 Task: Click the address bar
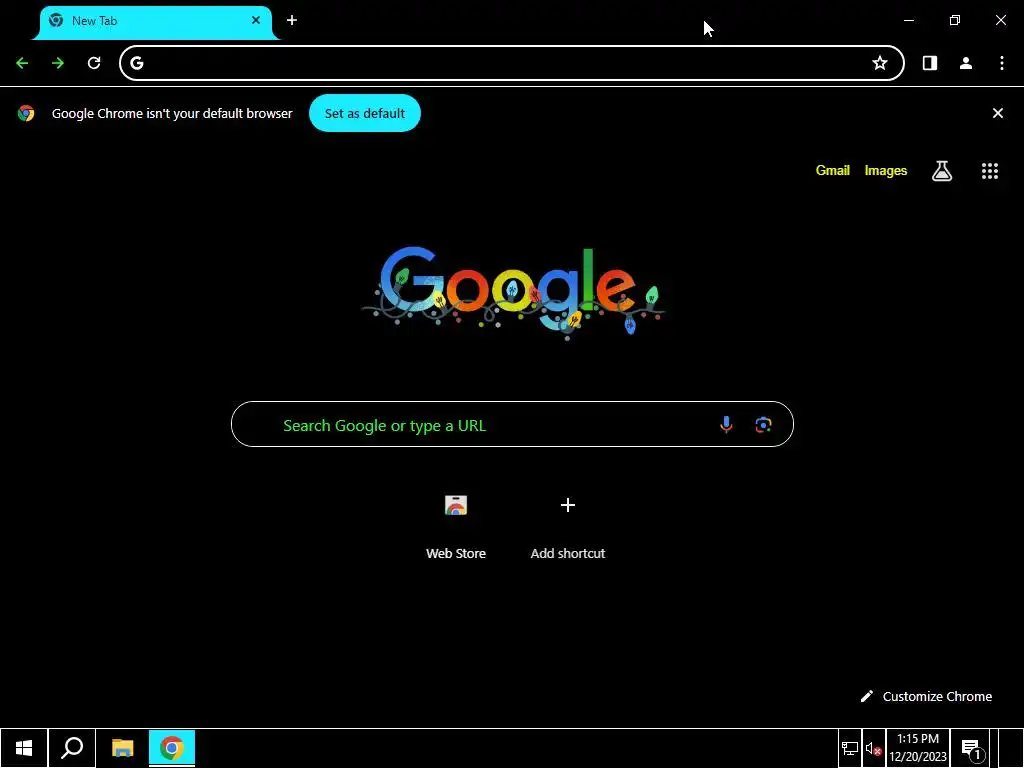[511, 63]
